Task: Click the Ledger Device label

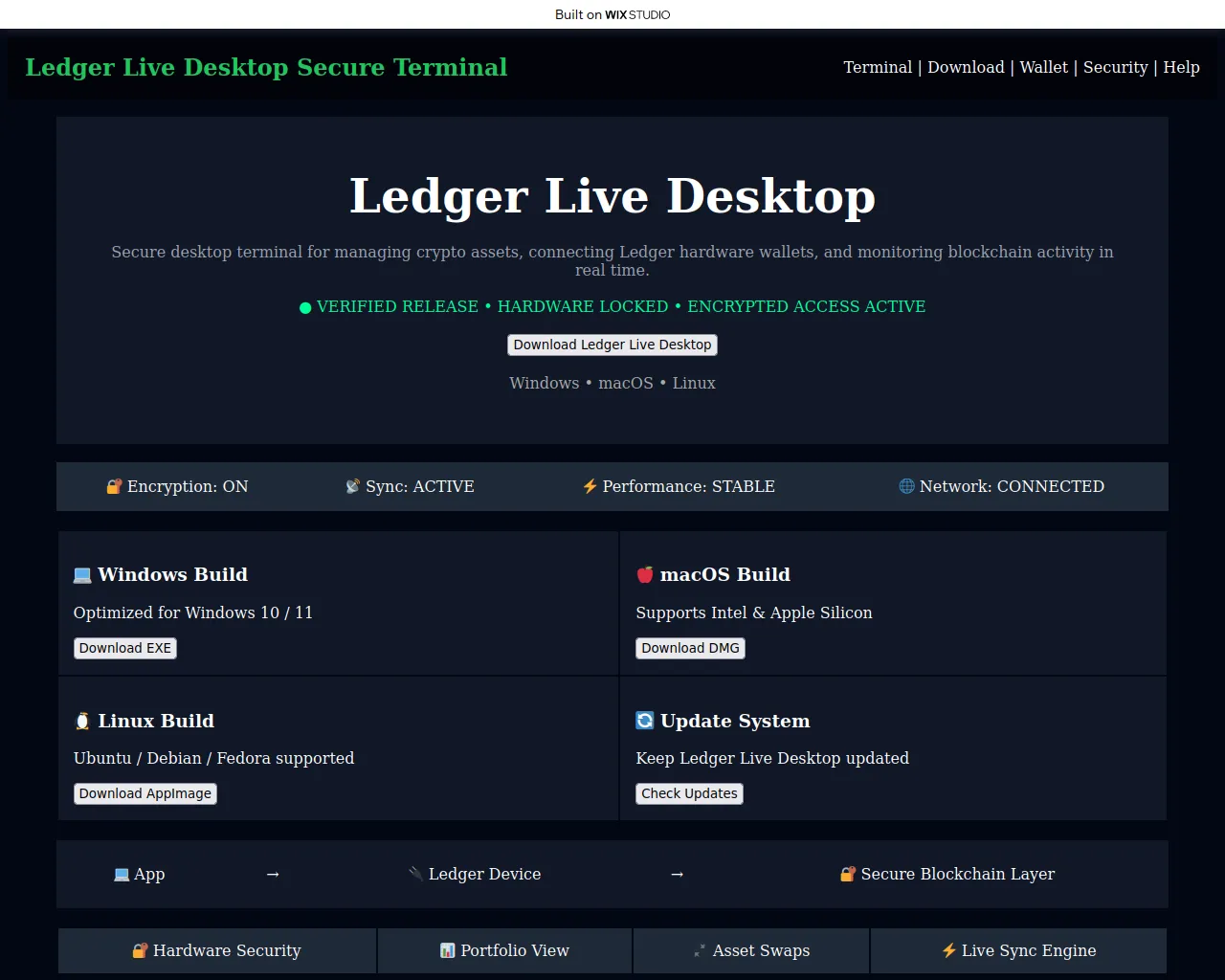Action: coord(484,874)
